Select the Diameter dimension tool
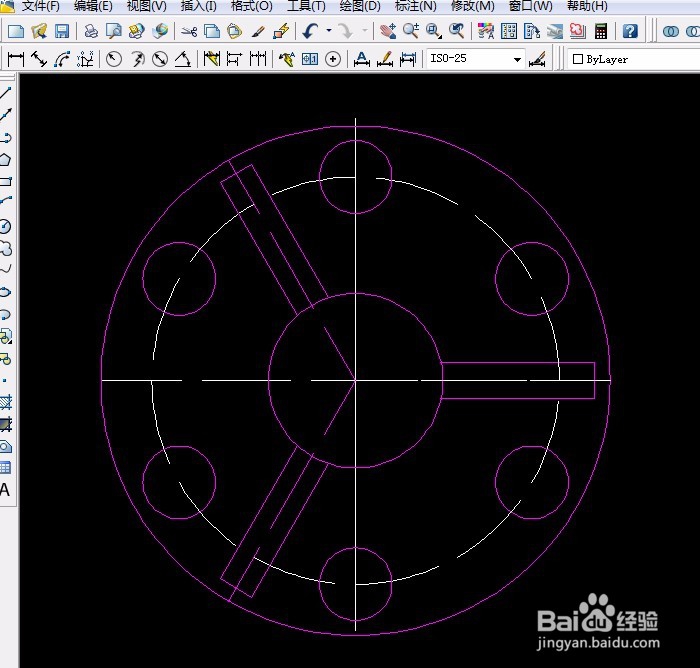The width and height of the screenshot is (700, 668). tap(160, 59)
